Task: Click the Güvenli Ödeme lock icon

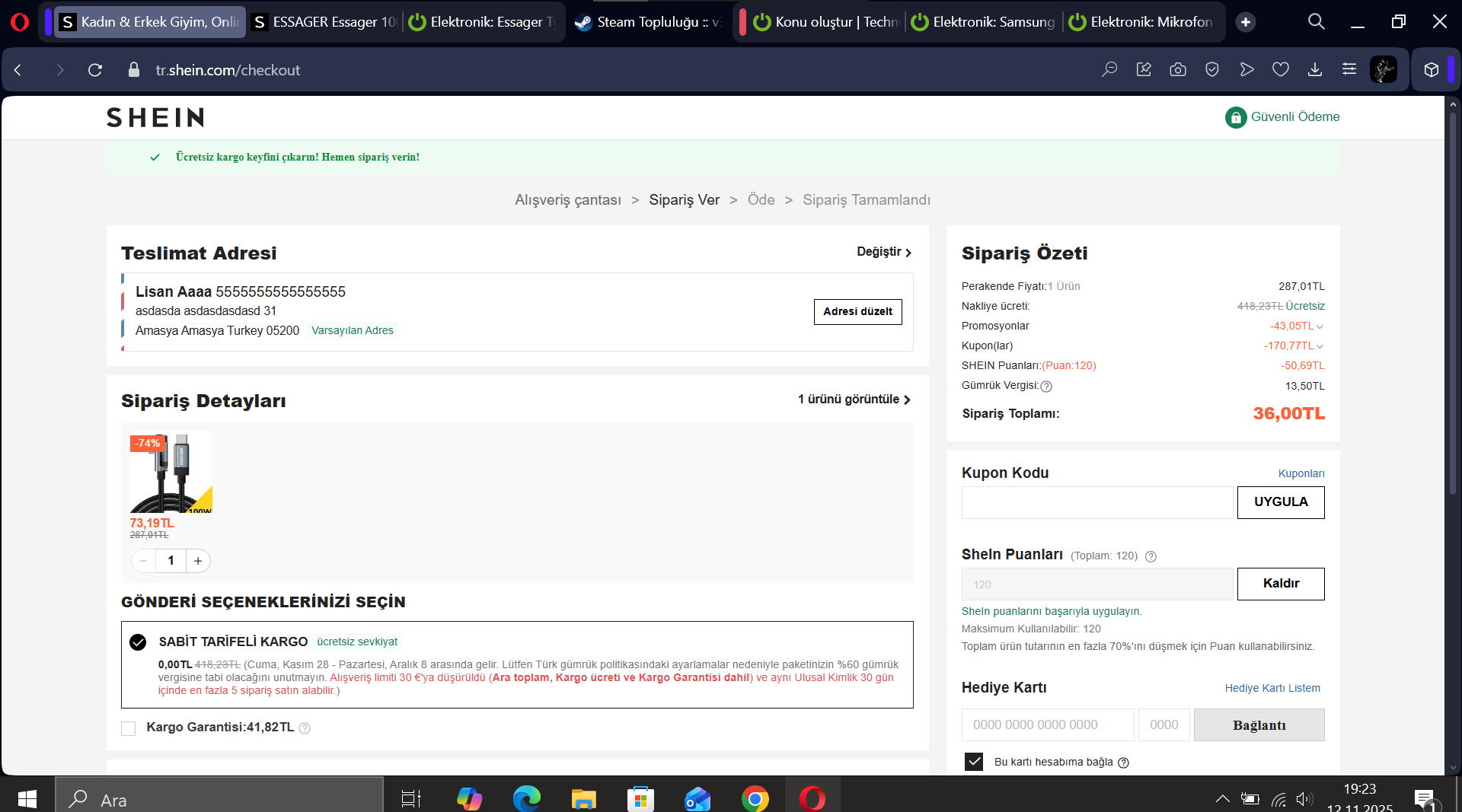Action: tap(1235, 117)
